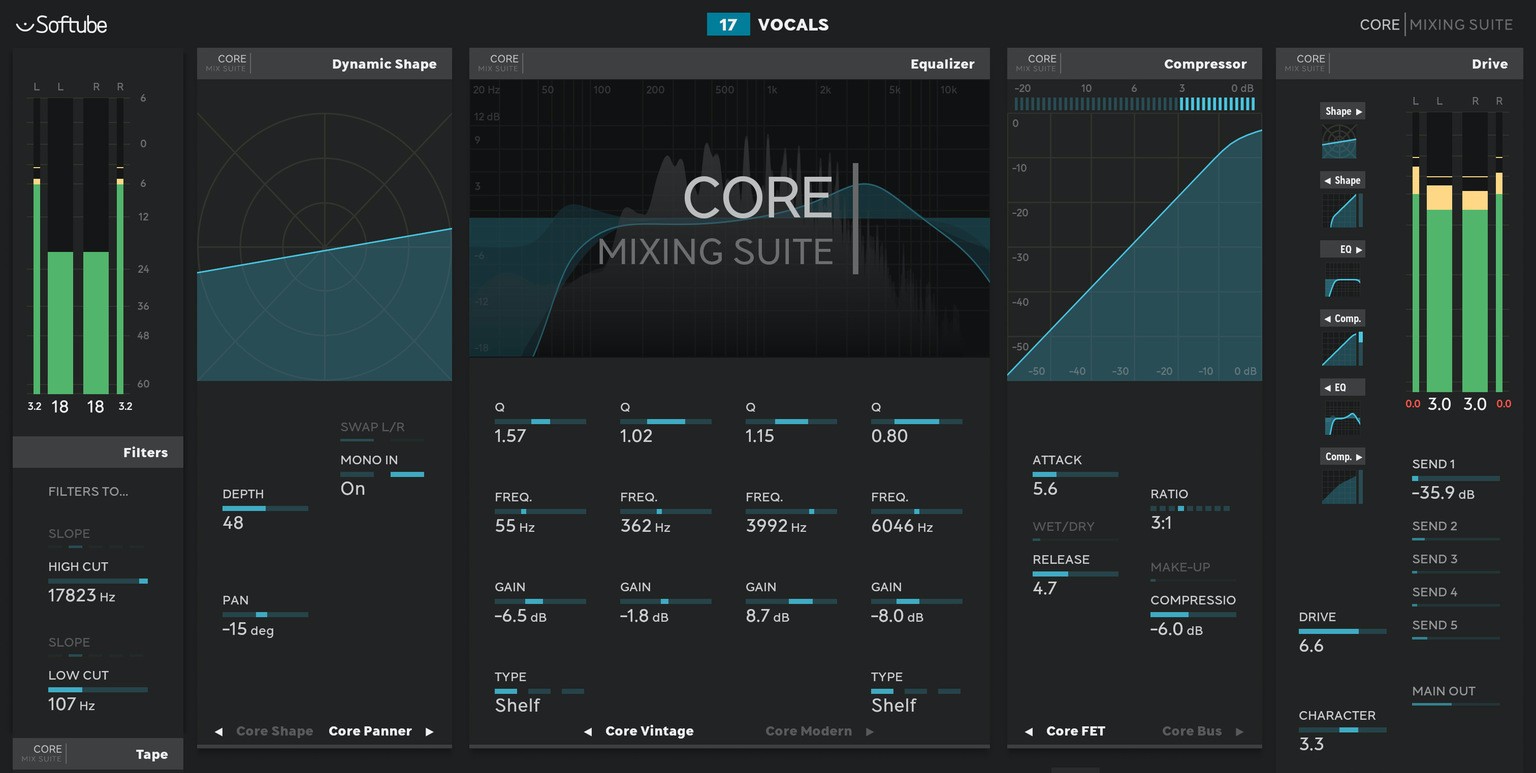
Task: Switch to Core Shape mode
Action: (274, 731)
